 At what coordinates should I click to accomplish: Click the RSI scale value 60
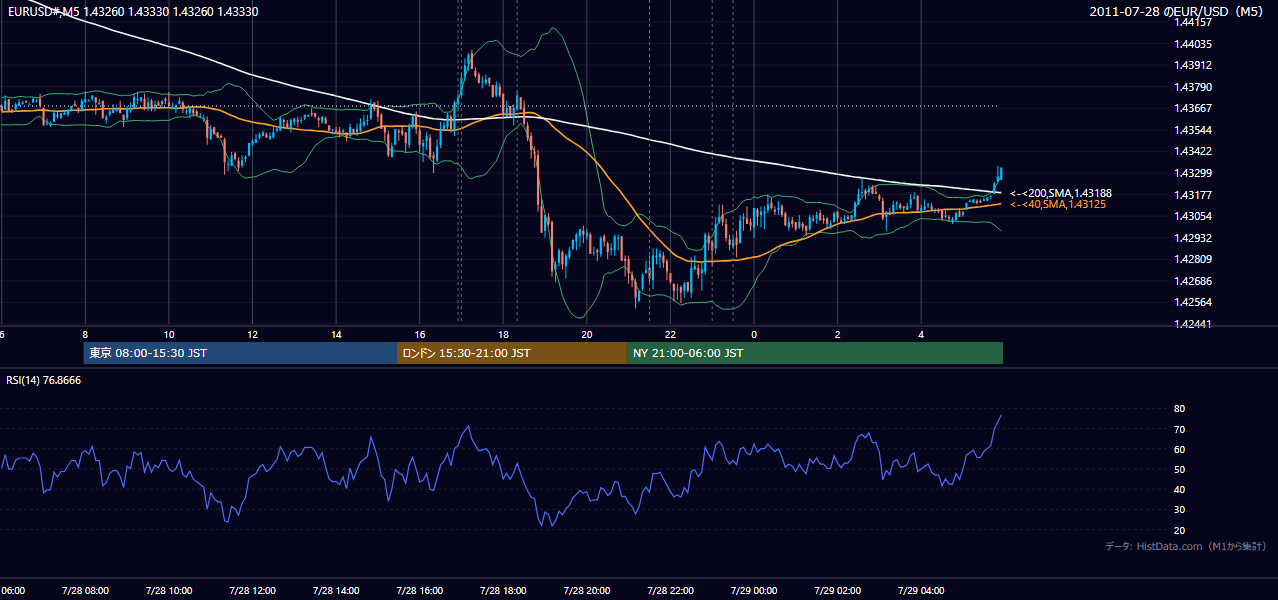(x=1179, y=449)
